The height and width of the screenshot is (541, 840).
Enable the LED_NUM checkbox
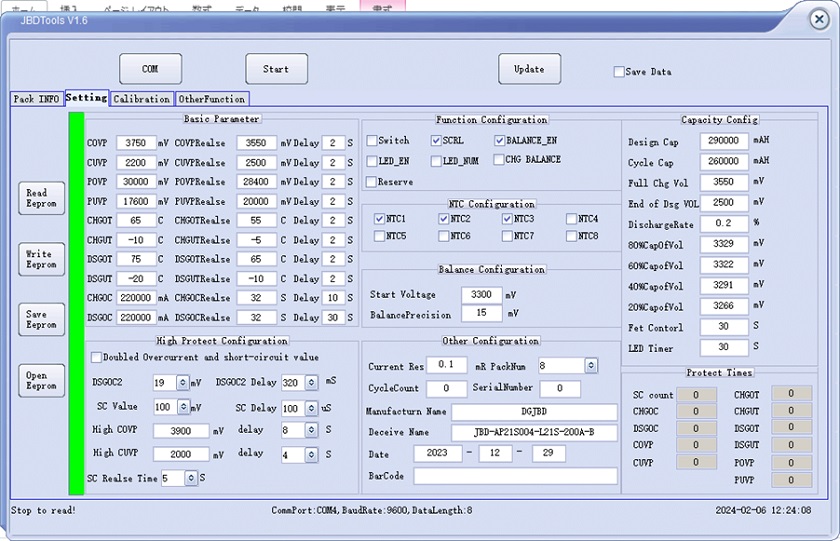pyautogui.click(x=436, y=161)
